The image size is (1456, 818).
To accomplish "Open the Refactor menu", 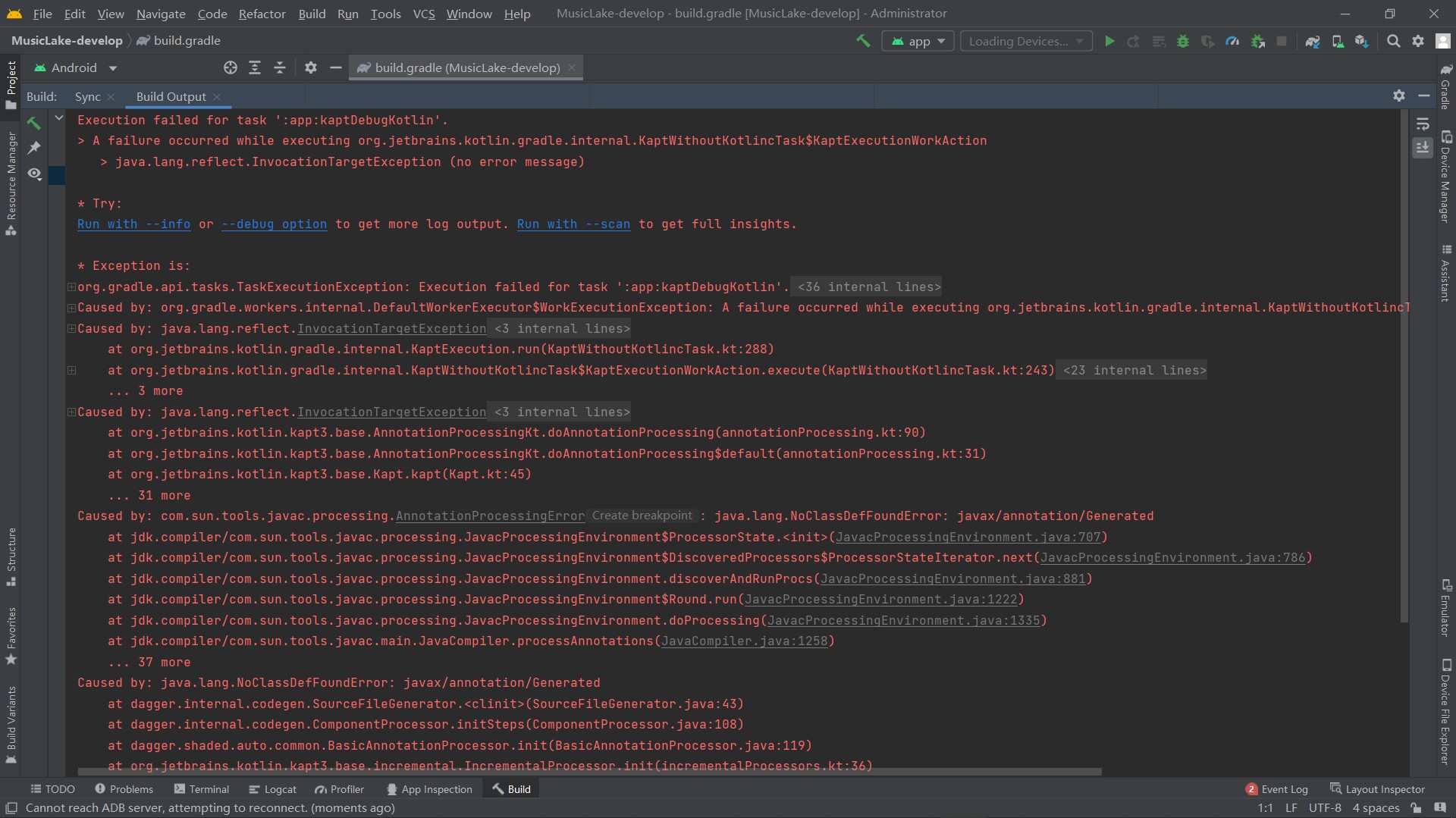I will click(x=262, y=14).
